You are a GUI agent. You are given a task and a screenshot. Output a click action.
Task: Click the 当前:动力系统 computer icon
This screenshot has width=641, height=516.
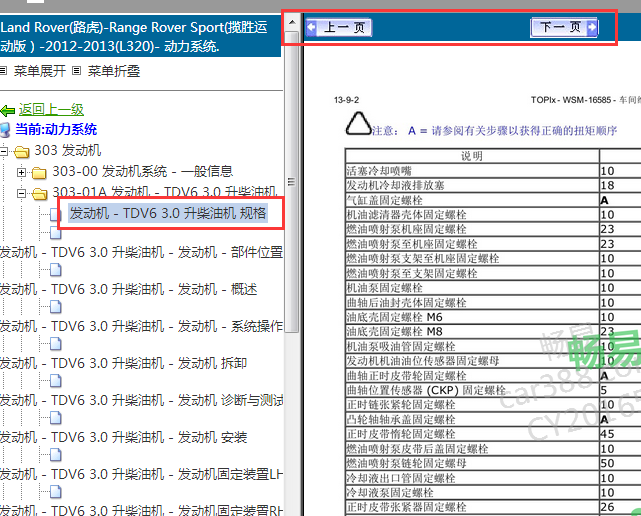click(5, 130)
